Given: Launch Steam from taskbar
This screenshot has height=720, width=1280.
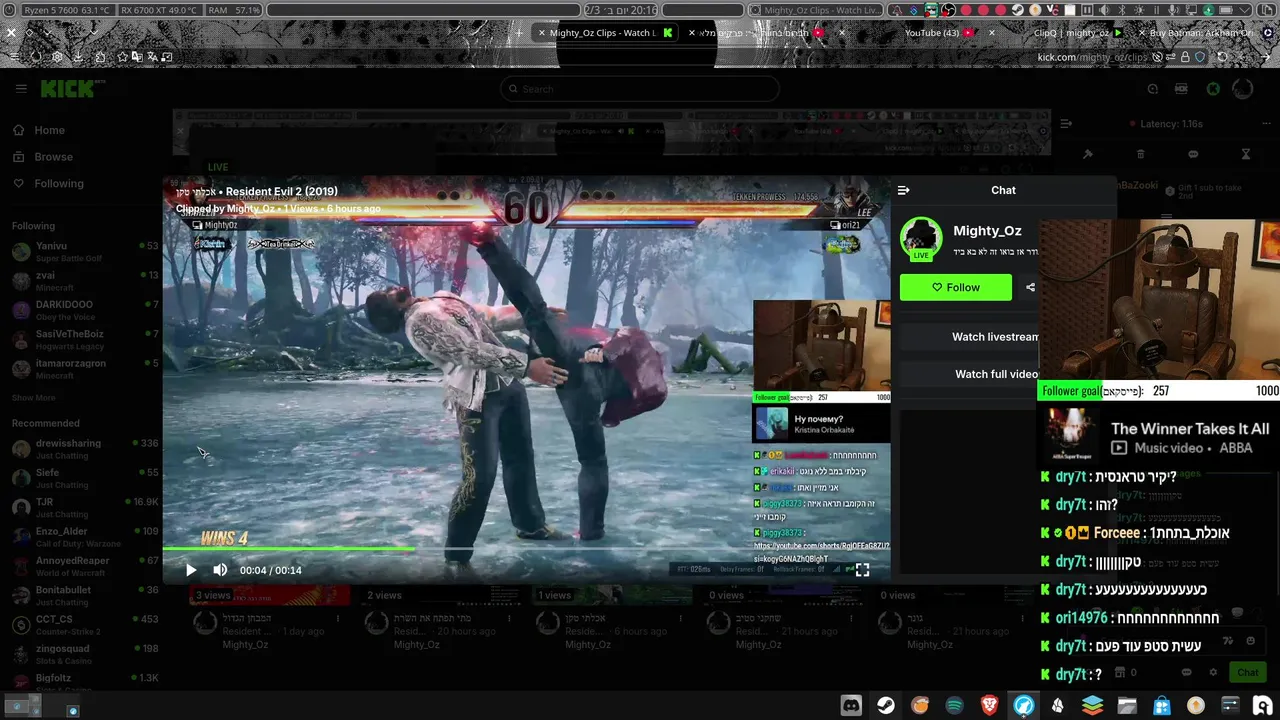Looking at the screenshot, I should pos(886,705).
